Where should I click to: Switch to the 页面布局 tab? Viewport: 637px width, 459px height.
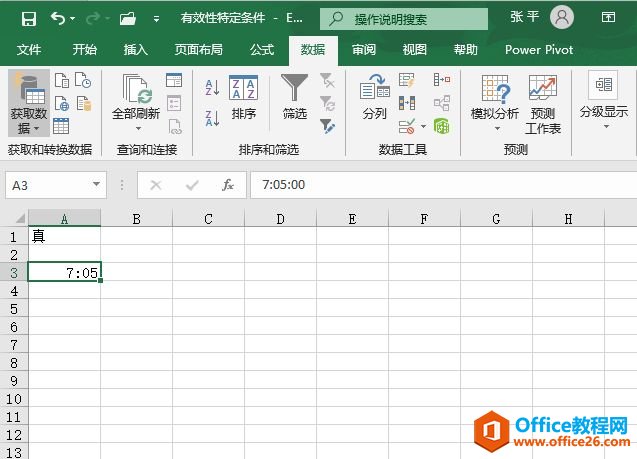199,50
